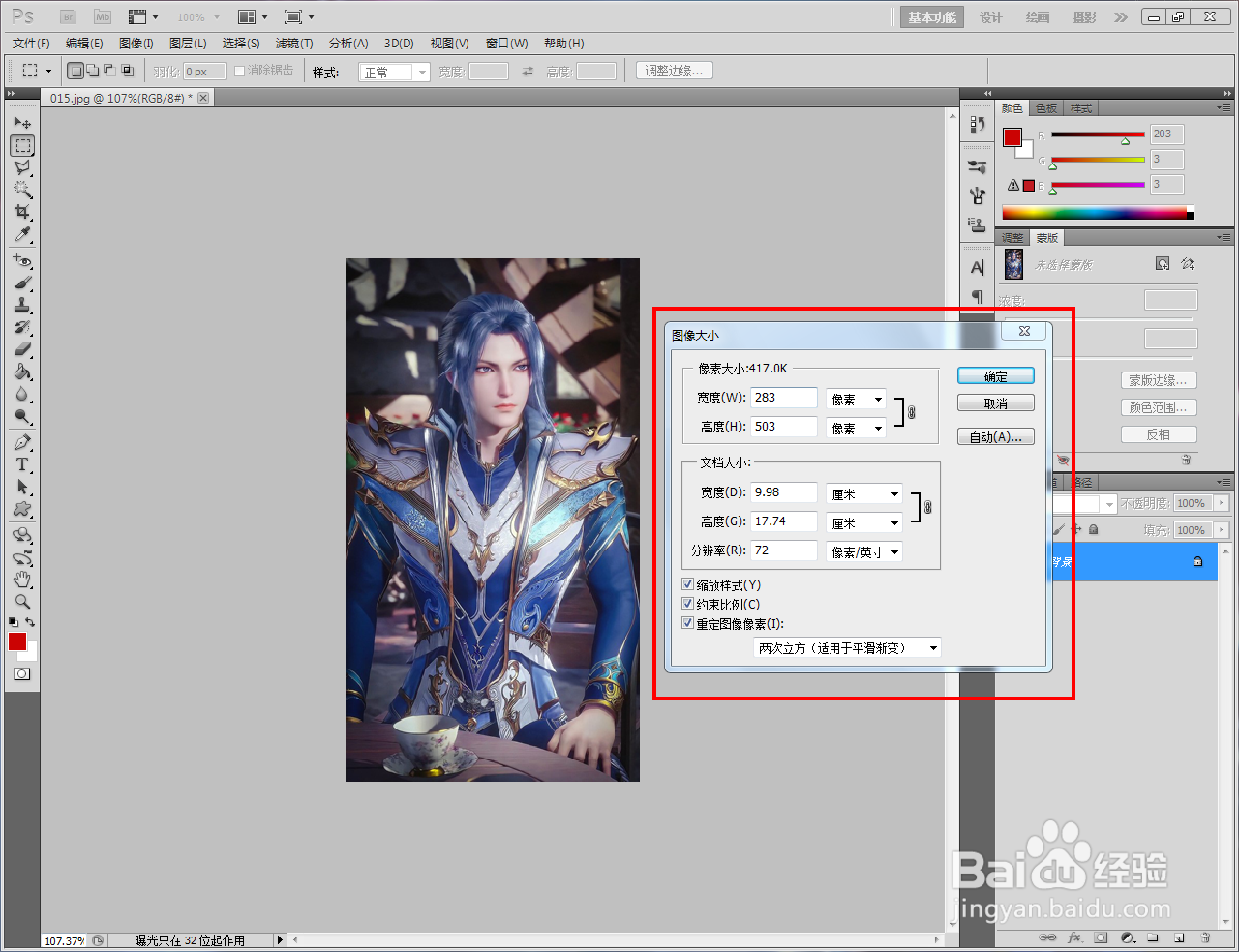Open the Screen Mode dropdown
Screen dimensions: 1239x952
coord(300,17)
